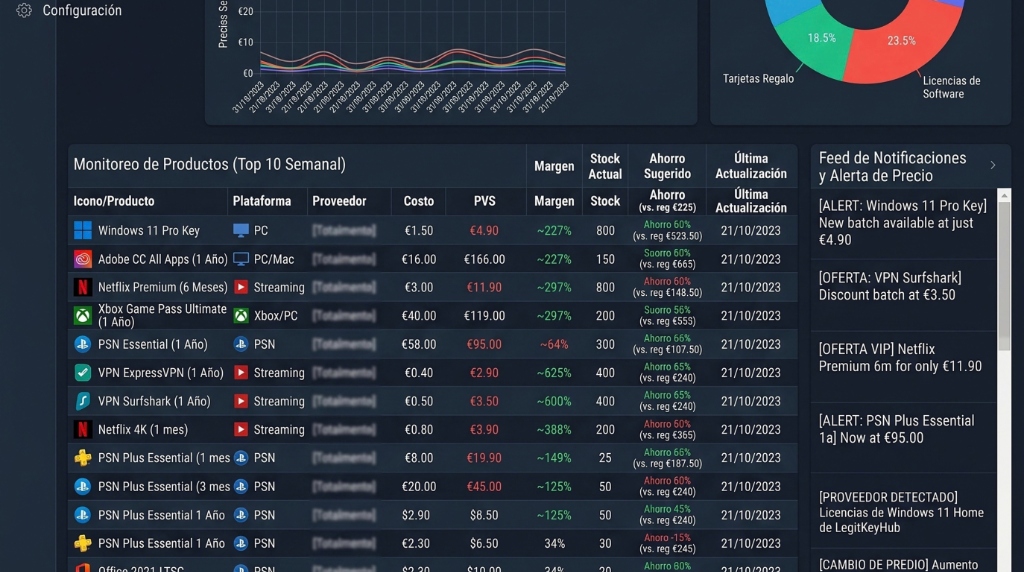Click the PSN platform icon in PSN Essential row
This screenshot has width=1024, height=572.
point(241,344)
